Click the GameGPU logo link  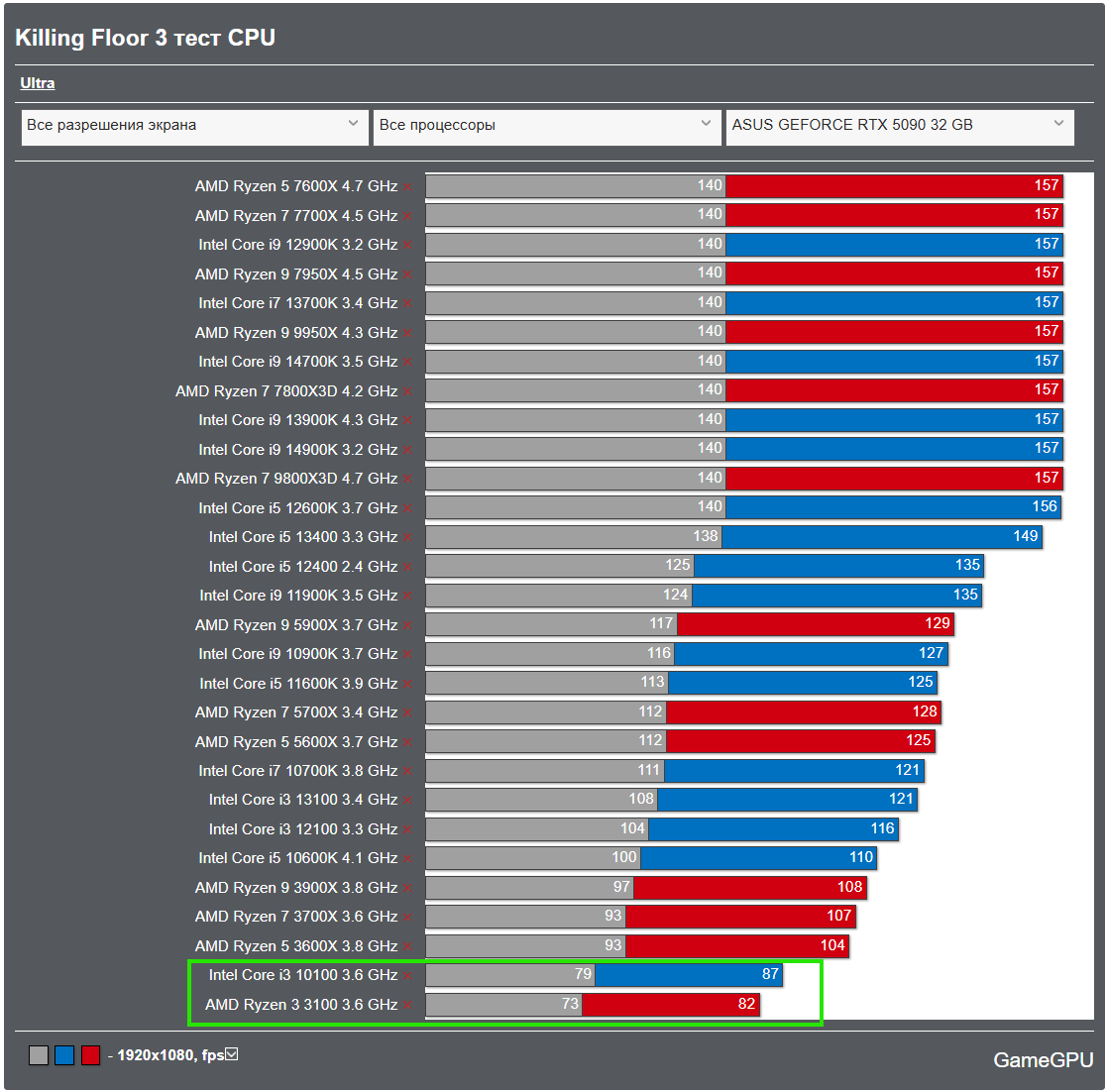1043,1059
